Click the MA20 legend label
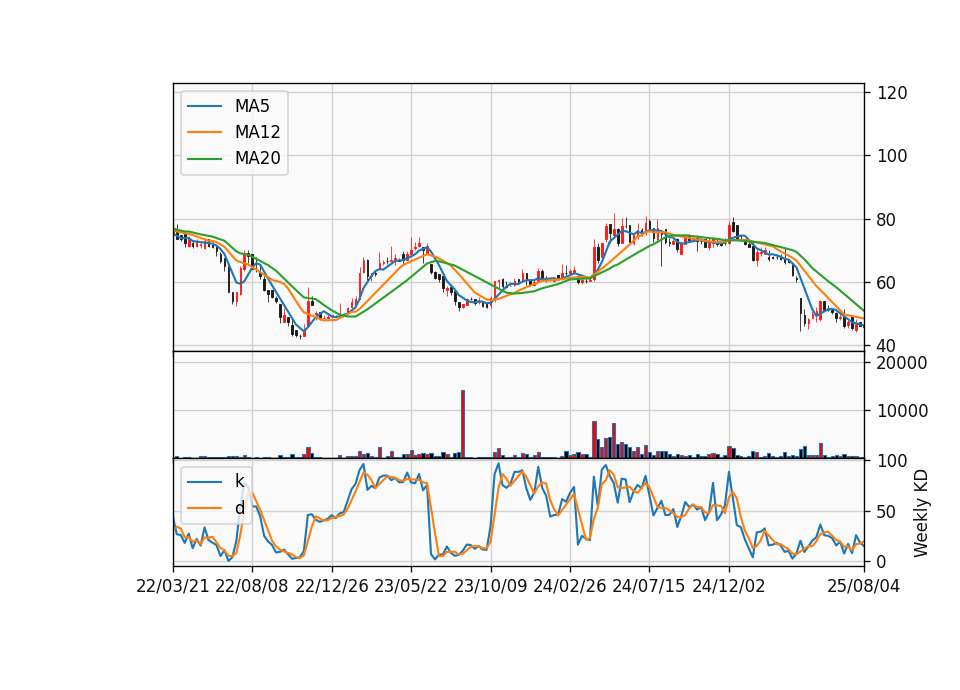 point(257,159)
